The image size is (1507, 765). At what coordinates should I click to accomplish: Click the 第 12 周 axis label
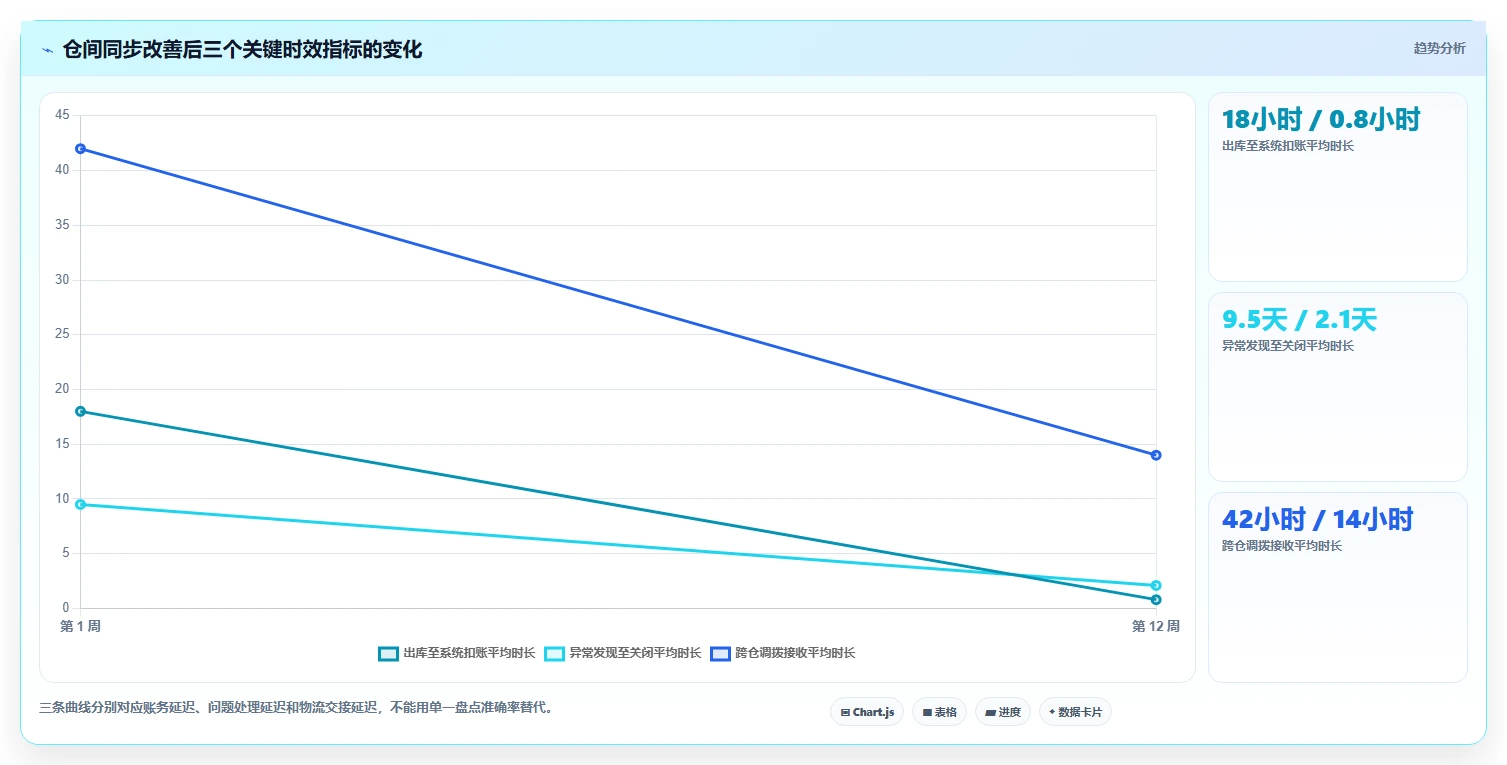1156,626
